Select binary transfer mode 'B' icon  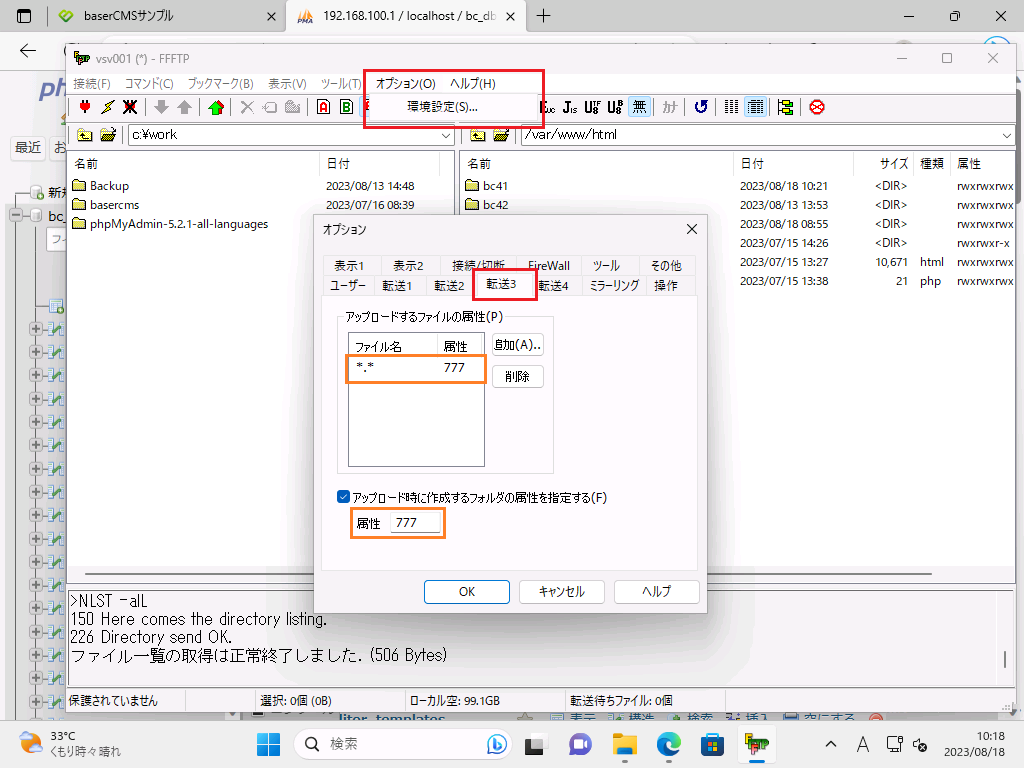[x=346, y=107]
